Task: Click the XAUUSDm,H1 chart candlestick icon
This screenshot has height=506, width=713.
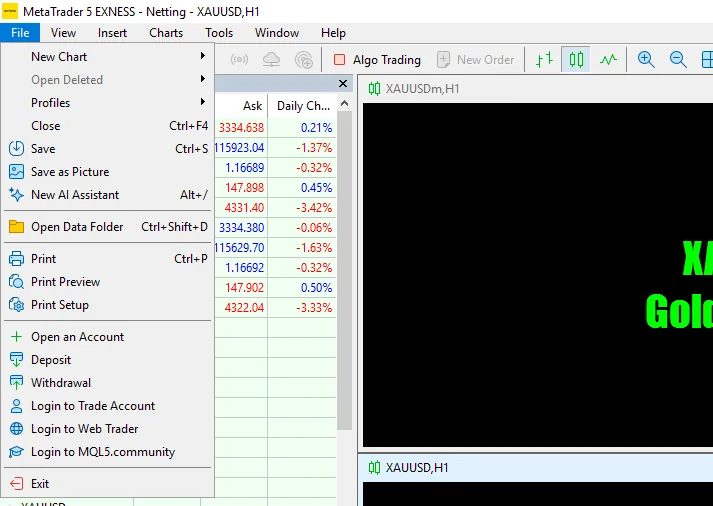Action: [374, 88]
